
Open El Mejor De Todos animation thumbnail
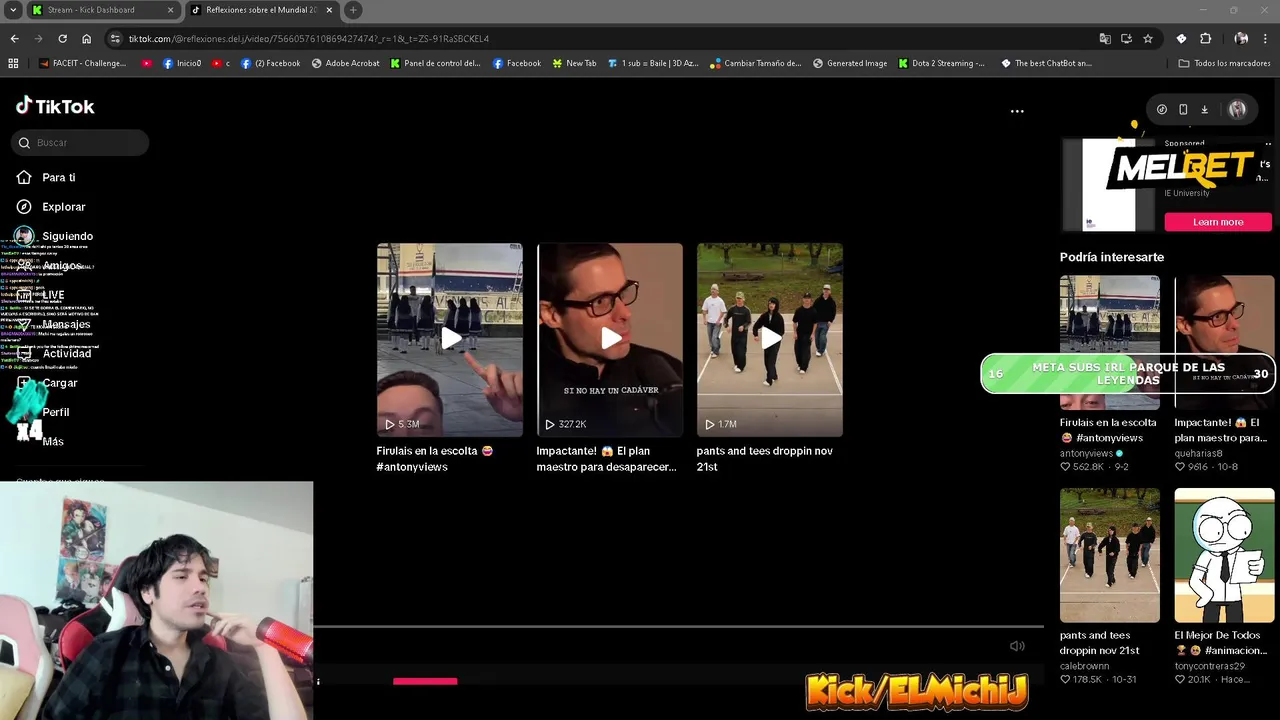[1225, 555]
